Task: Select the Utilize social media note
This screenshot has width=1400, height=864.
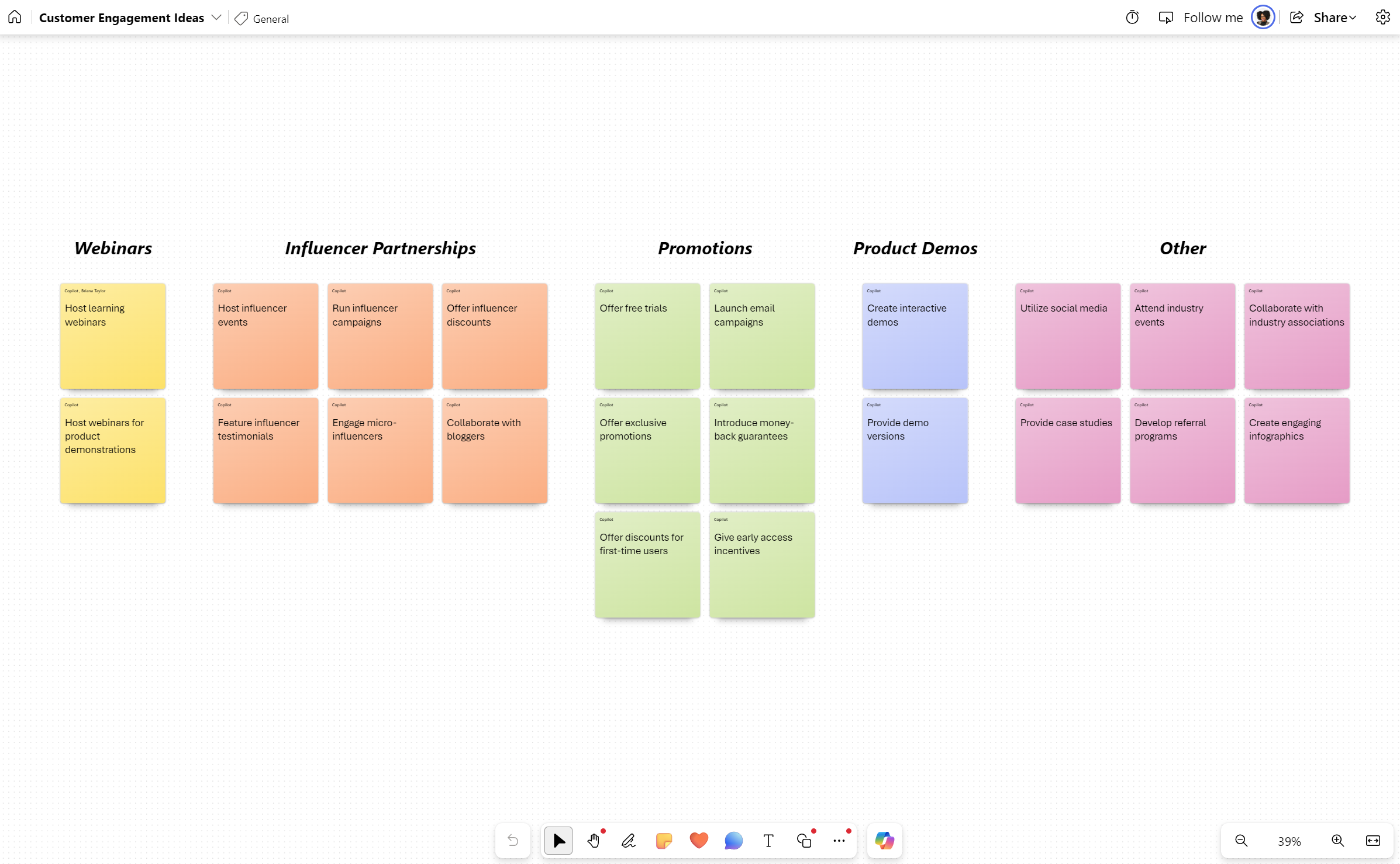Action: (x=1068, y=336)
